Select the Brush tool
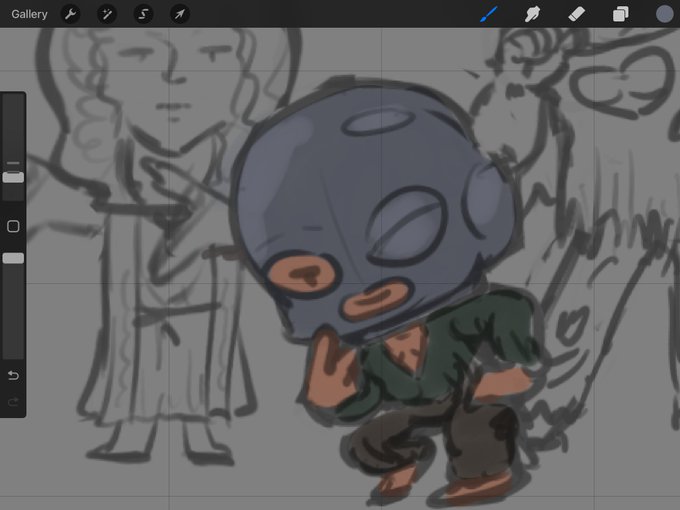 (x=489, y=14)
